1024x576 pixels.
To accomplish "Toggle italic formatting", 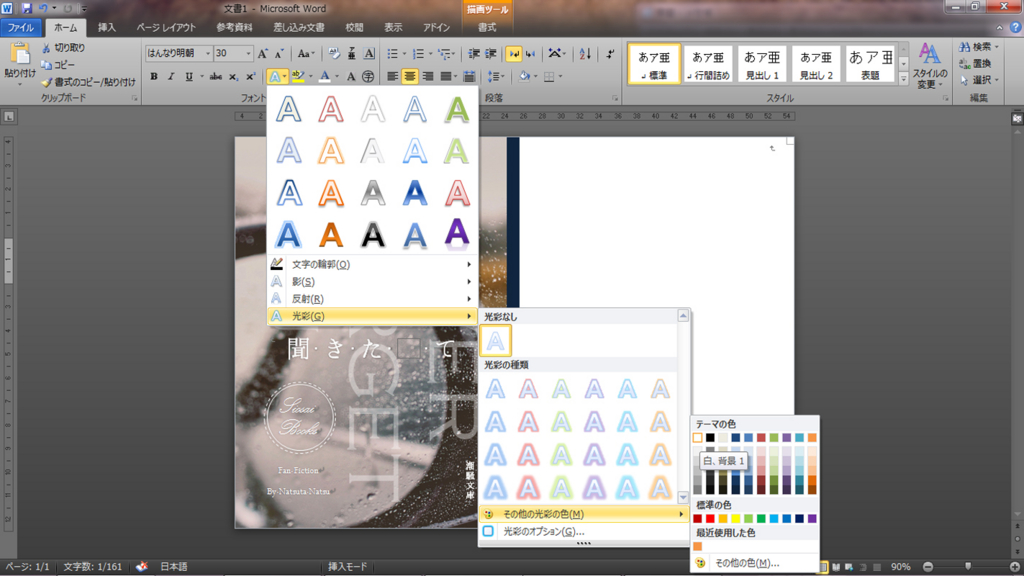I will pyautogui.click(x=171, y=76).
